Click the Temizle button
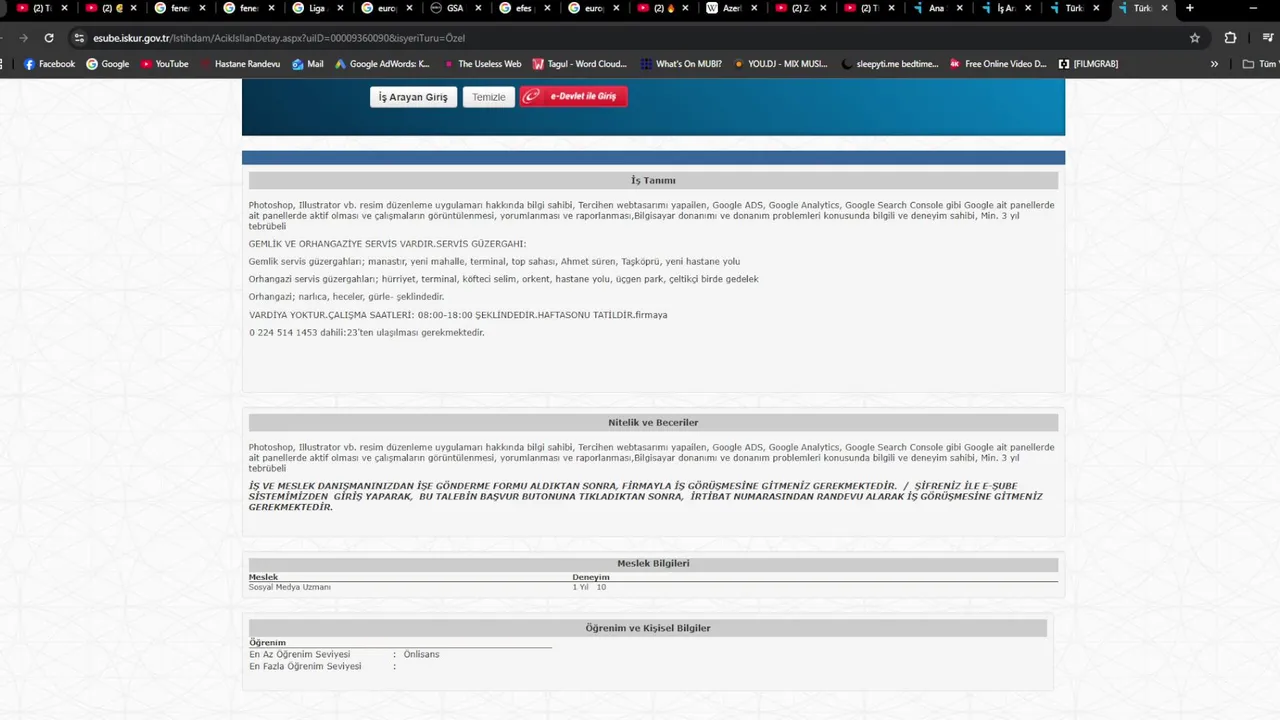 pyautogui.click(x=489, y=97)
